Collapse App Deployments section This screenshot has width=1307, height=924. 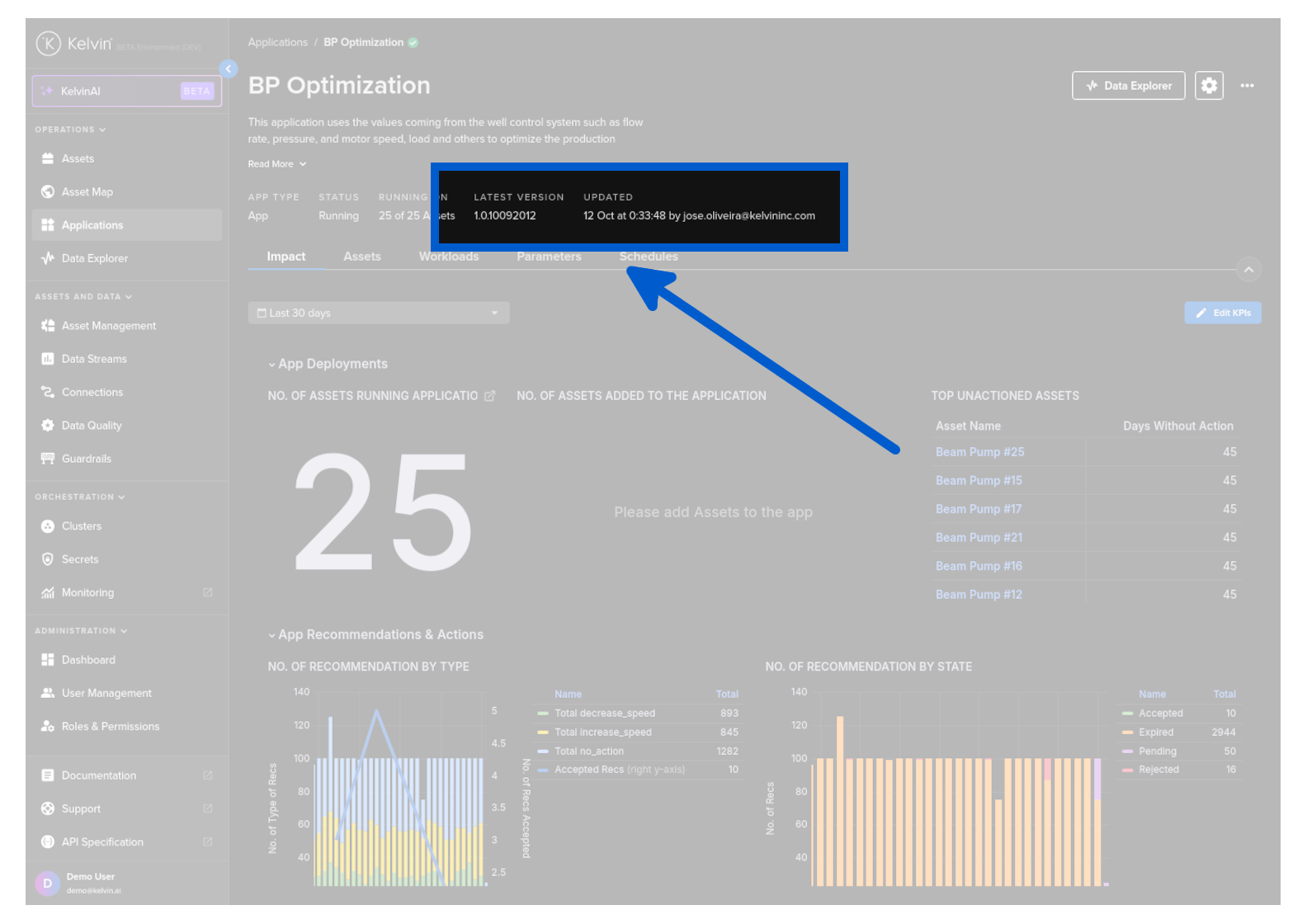click(x=271, y=365)
